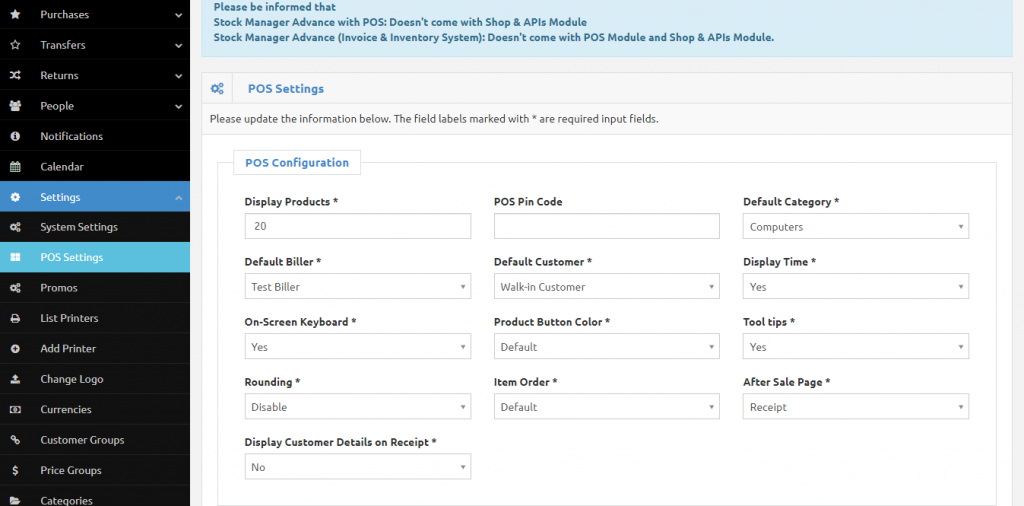Open the Add Printer page

(x=95, y=349)
